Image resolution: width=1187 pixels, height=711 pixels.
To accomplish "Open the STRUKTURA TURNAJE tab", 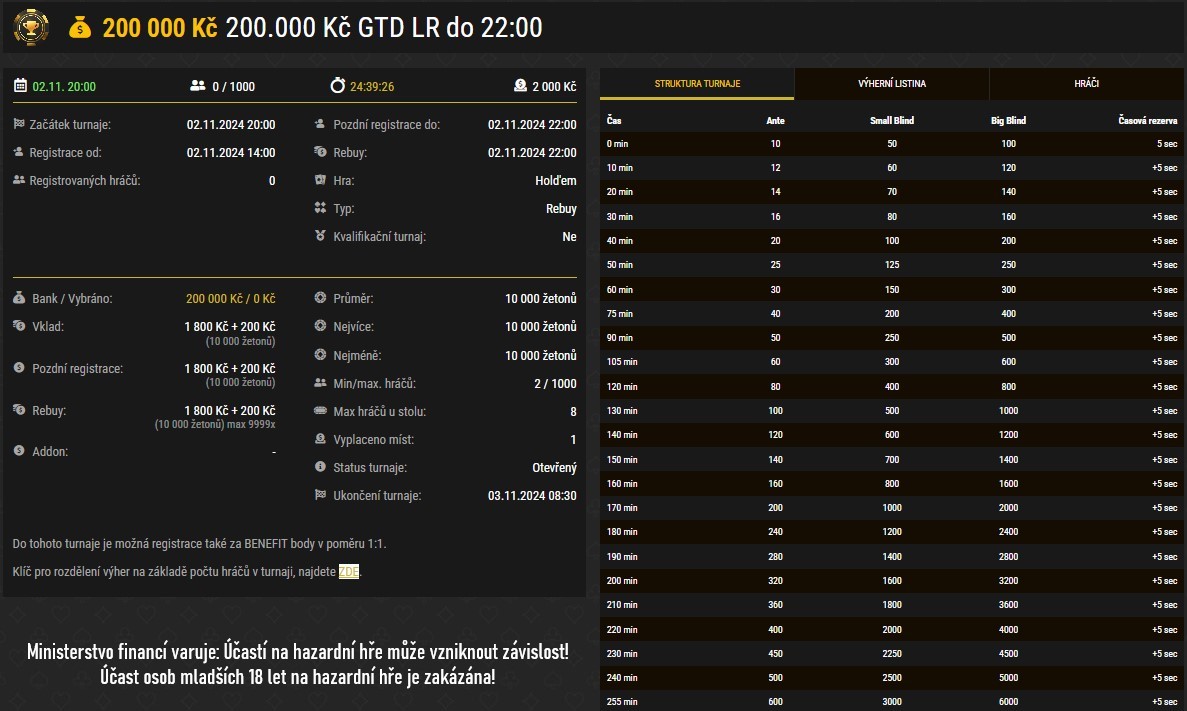I will (696, 83).
